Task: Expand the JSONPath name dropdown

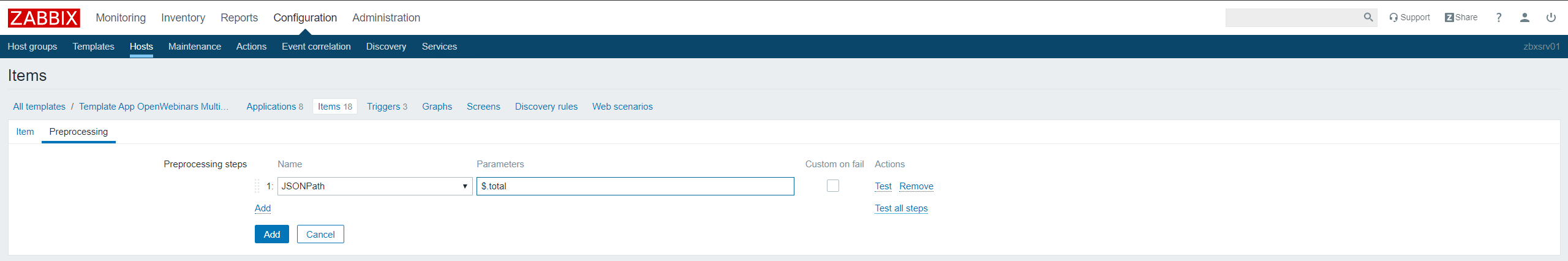Action: (375, 186)
